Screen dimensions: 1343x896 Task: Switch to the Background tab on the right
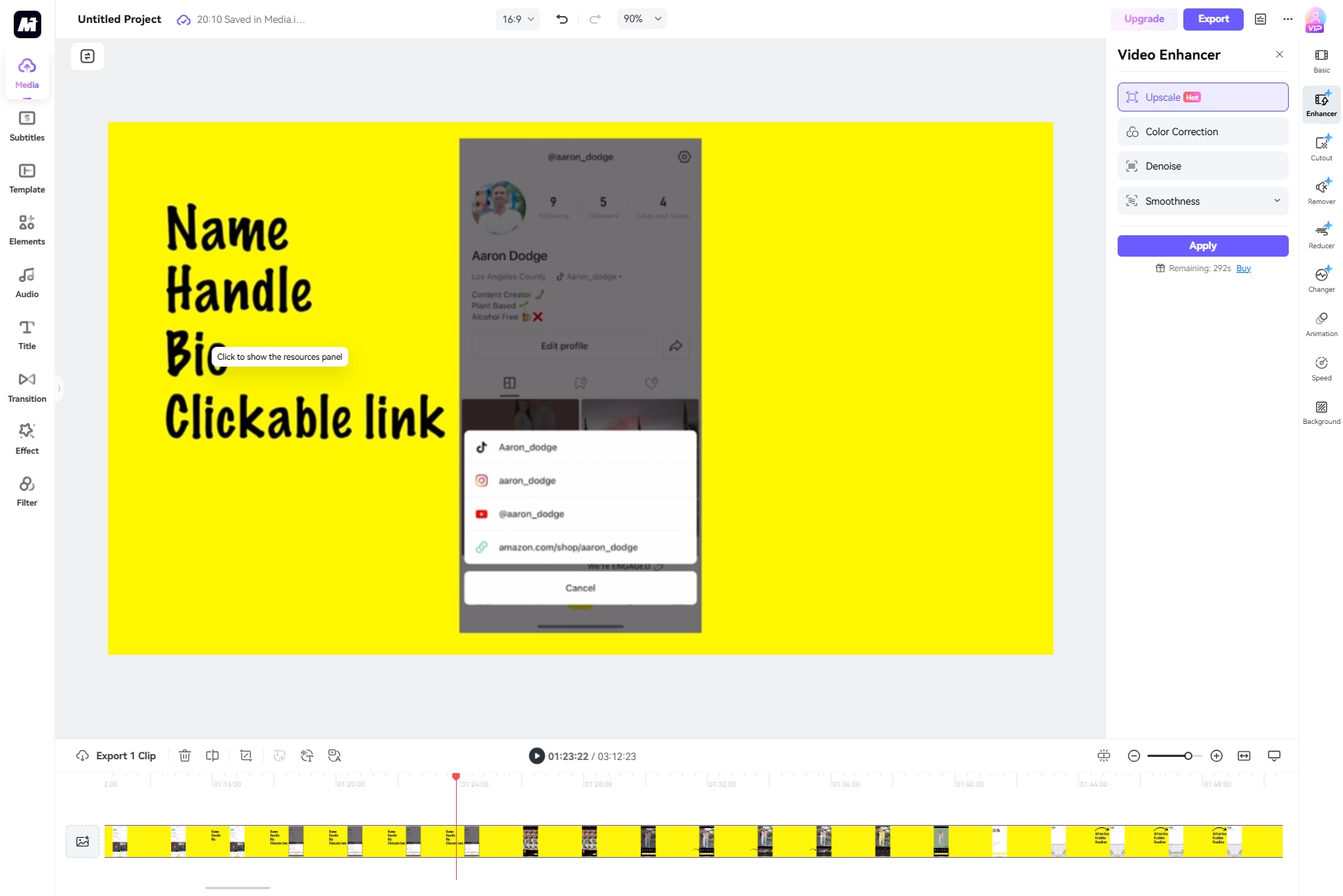pos(1321,412)
